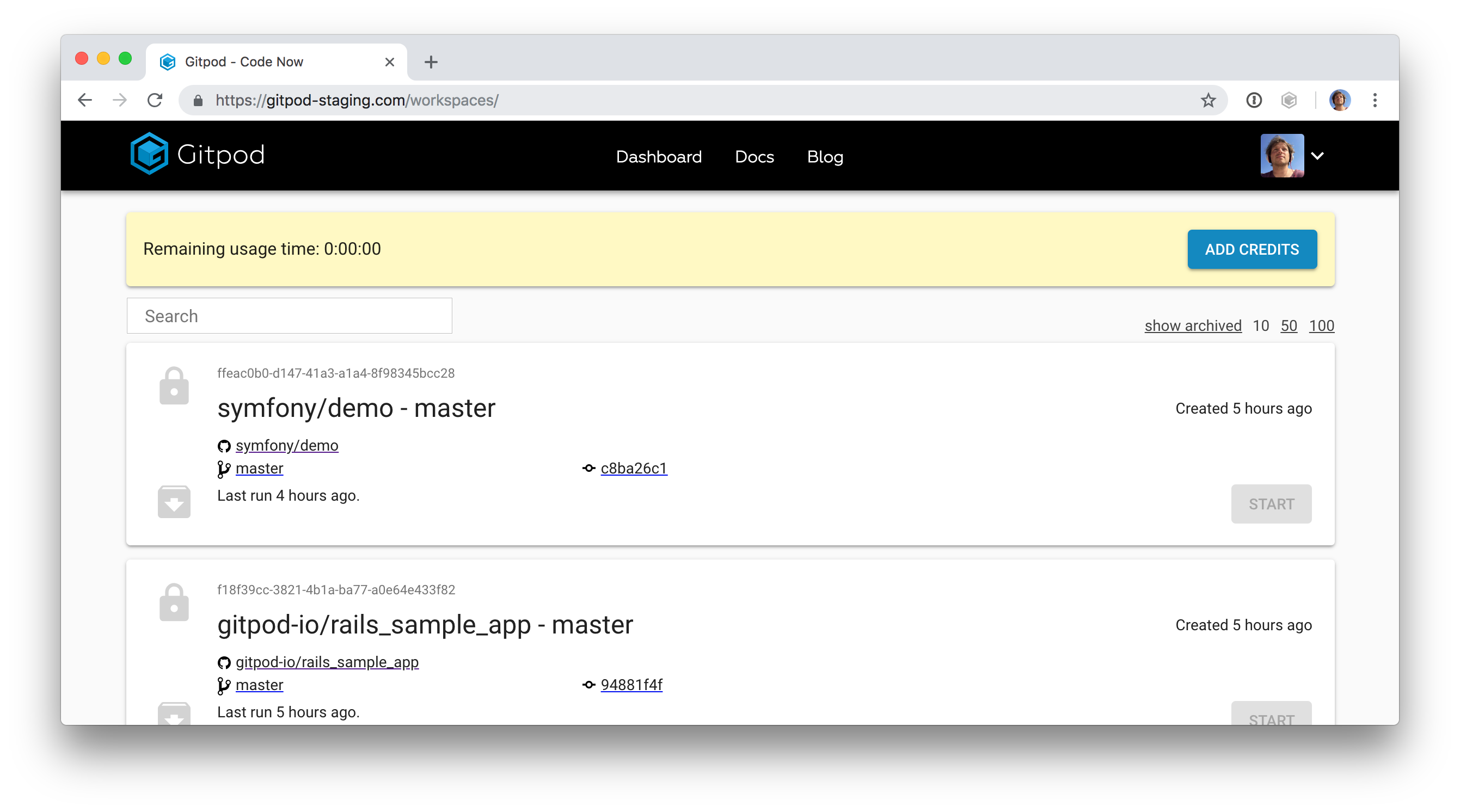The image size is (1460, 812).
Task: Open commit link c8ba26c1
Action: [x=634, y=468]
